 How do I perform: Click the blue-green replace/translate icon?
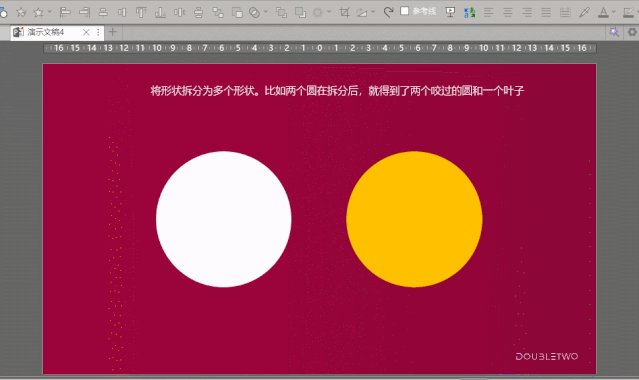click(469, 12)
